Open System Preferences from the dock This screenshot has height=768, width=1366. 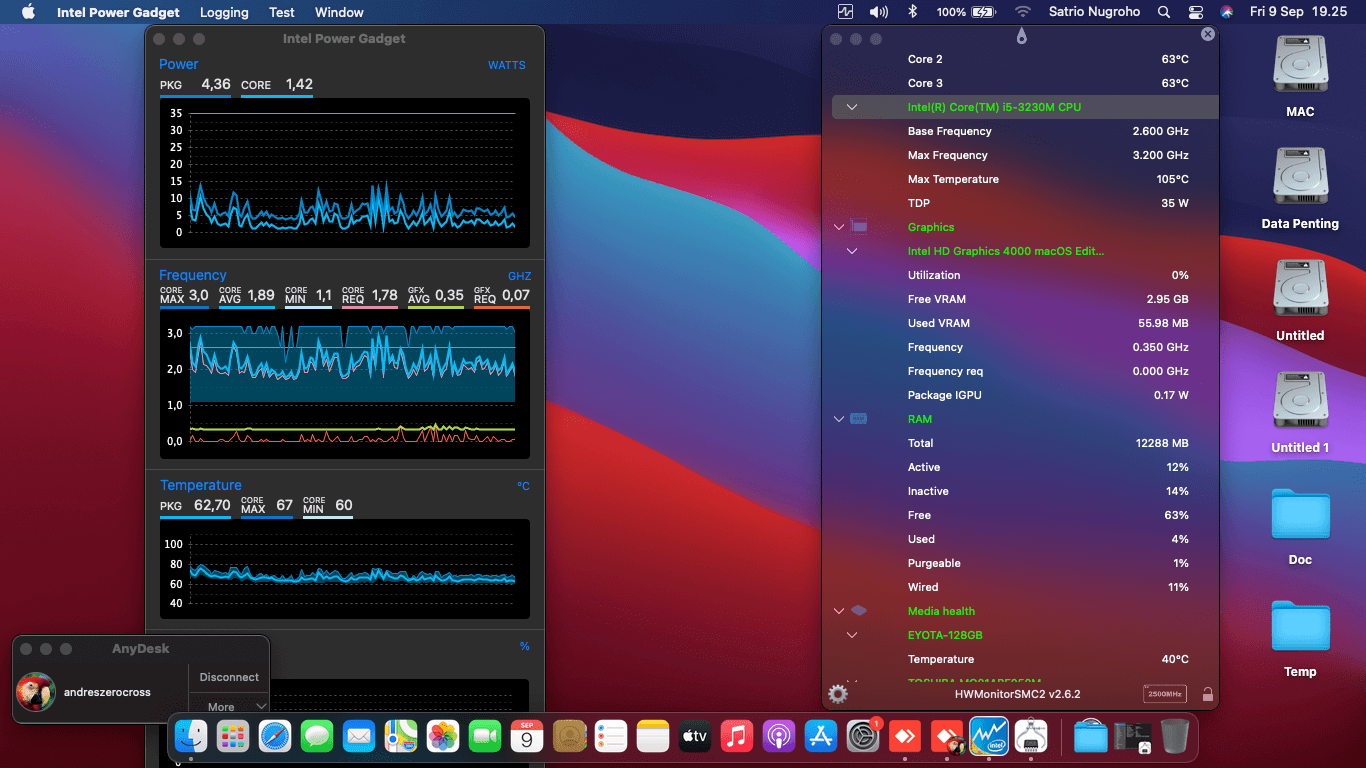click(863, 737)
